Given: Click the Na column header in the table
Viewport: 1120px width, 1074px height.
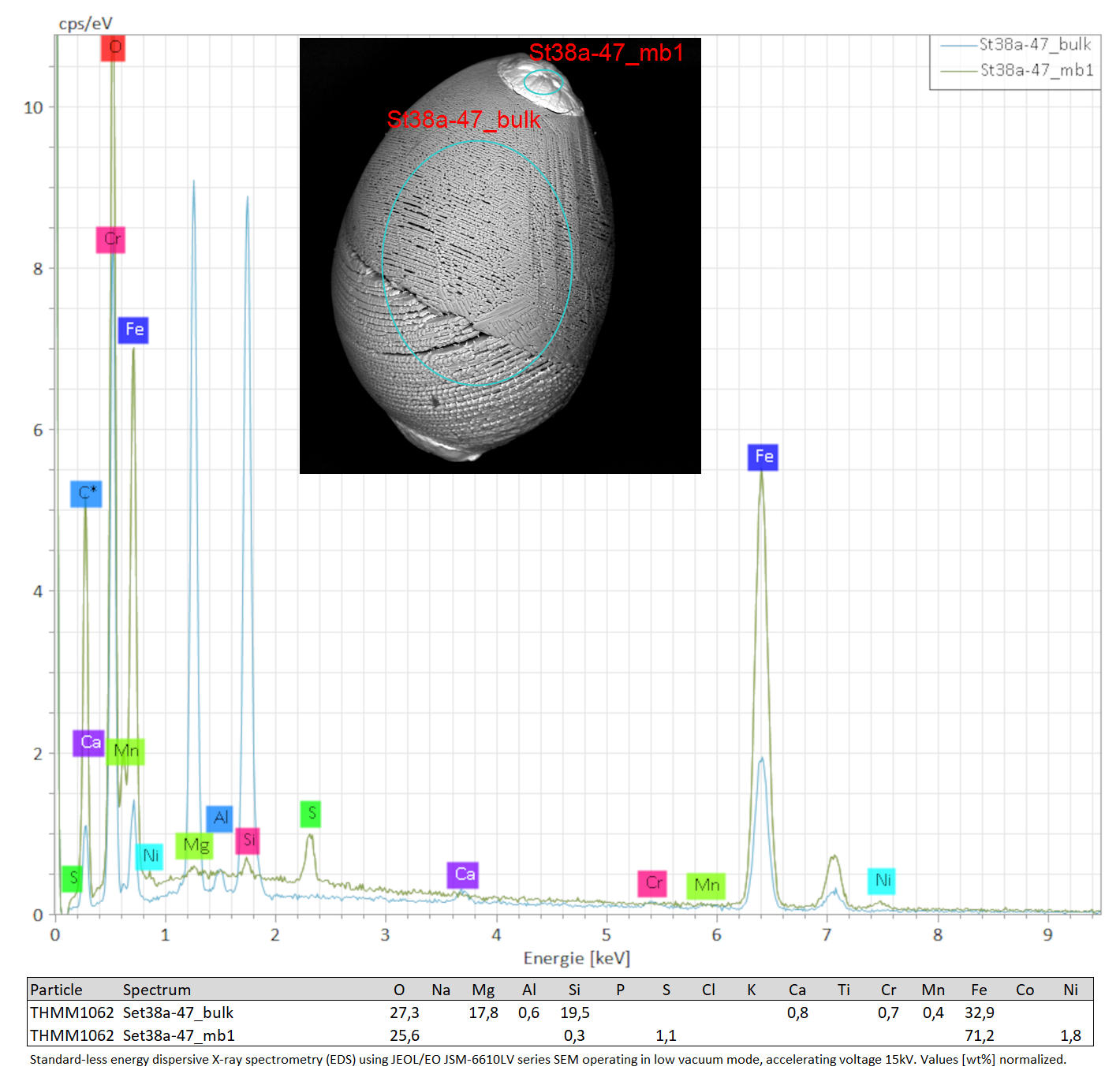Looking at the screenshot, I should pos(441,990).
